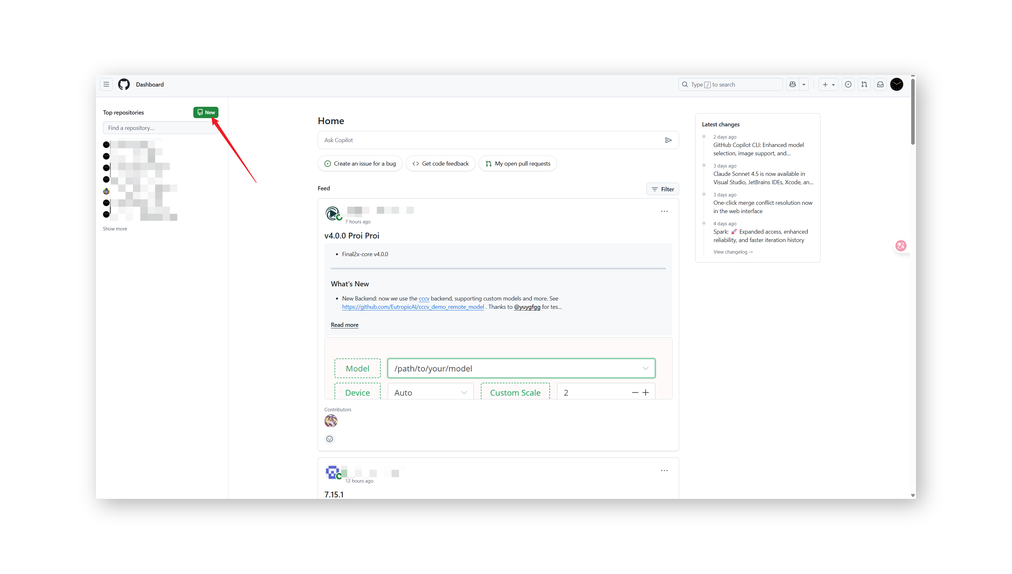
Task: Open 'GitHub Copilot CLI: Enhanced model selection' changelog entry
Action: 759,149
